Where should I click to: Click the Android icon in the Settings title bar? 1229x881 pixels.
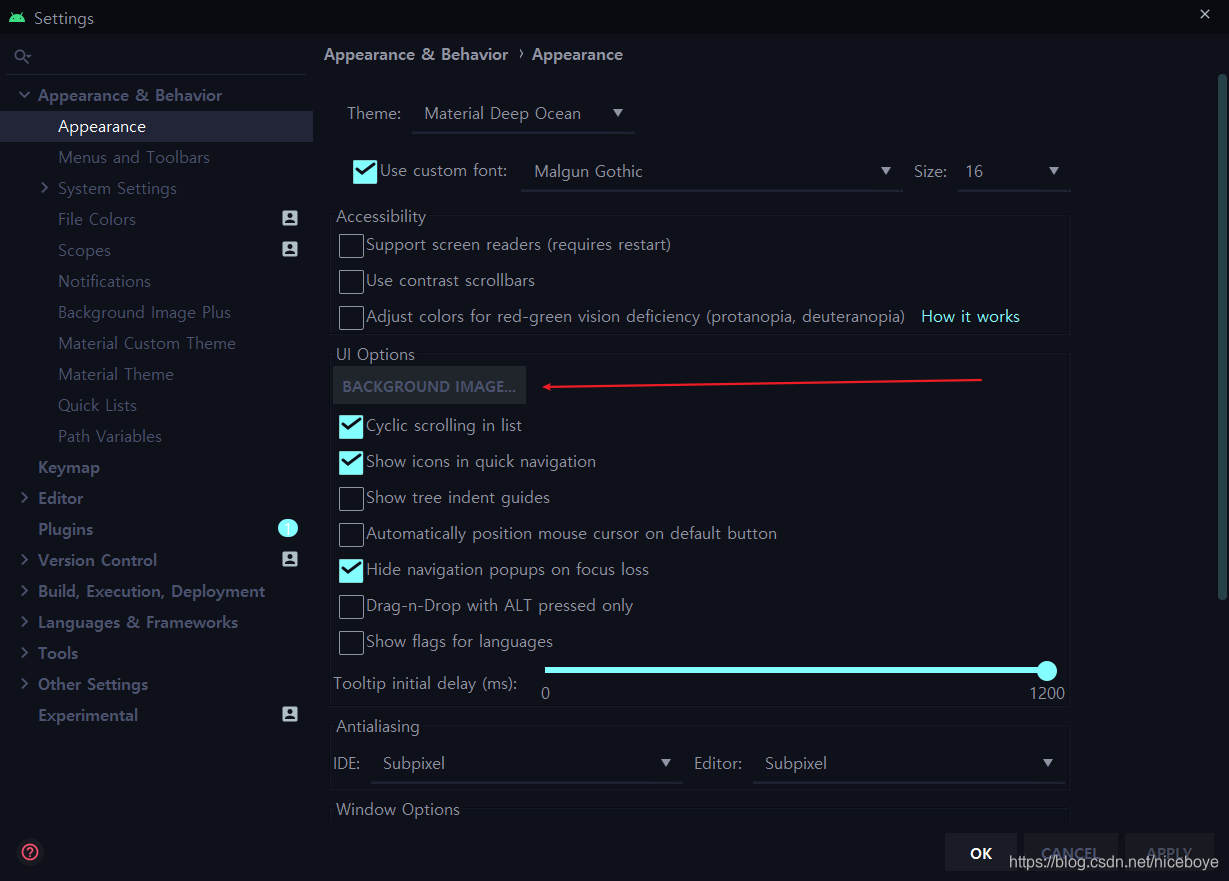[17, 17]
